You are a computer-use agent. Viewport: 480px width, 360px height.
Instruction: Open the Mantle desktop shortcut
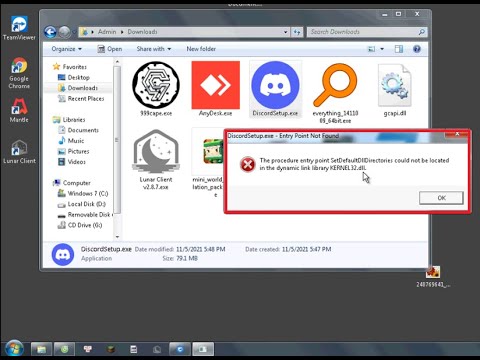[x=19, y=110]
